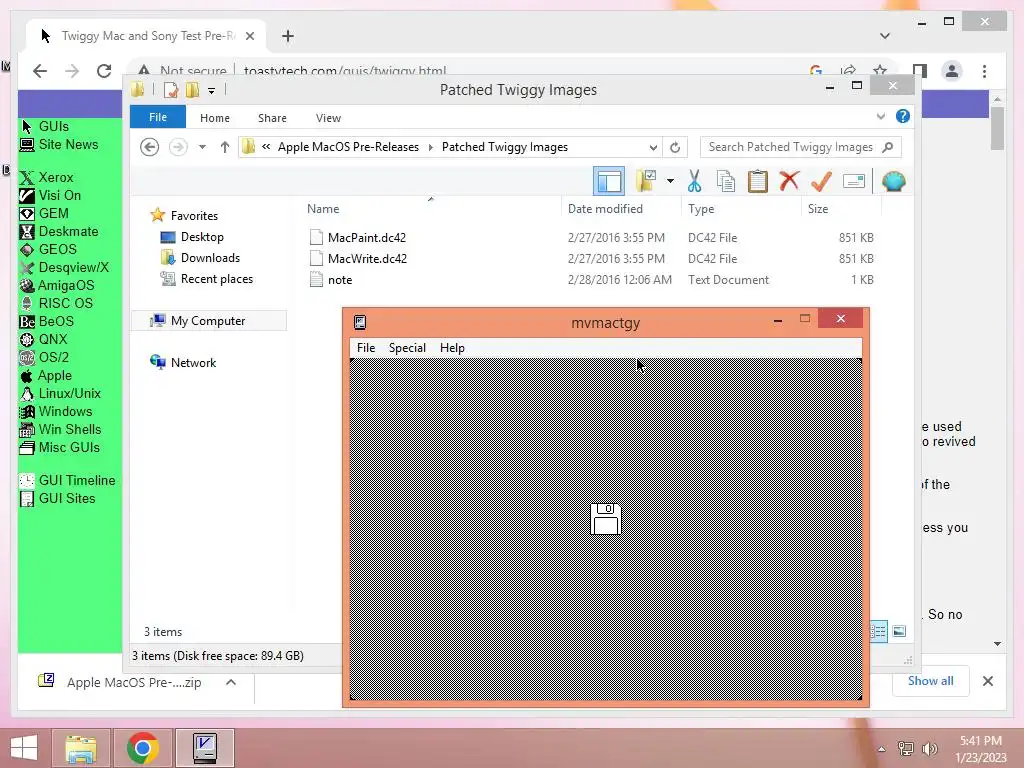Click the Search Patched Twiggy Images field
The height and width of the screenshot is (768, 1024).
click(x=801, y=147)
